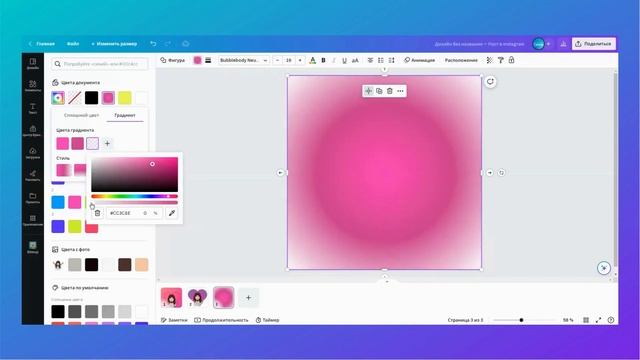Change text alignment

tap(370, 60)
